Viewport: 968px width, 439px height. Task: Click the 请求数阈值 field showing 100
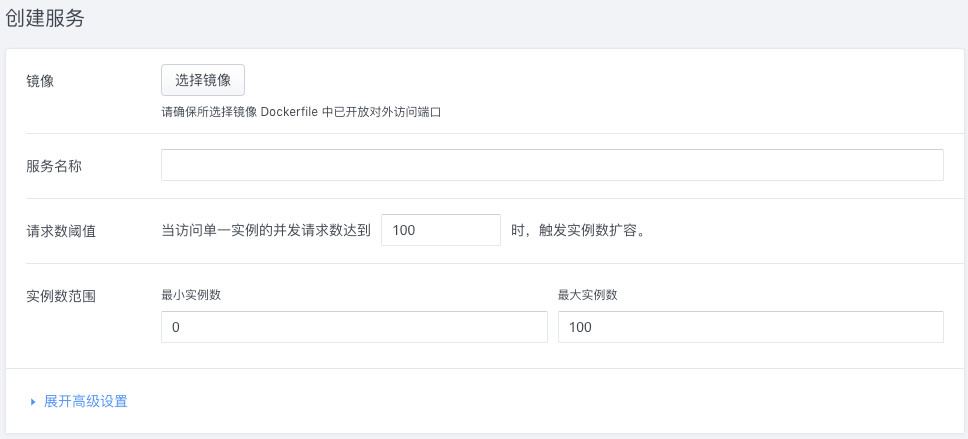(x=441, y=230)
